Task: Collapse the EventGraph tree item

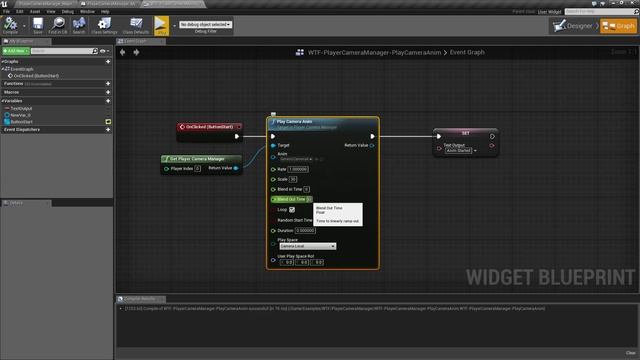Action: pos(3,69)
